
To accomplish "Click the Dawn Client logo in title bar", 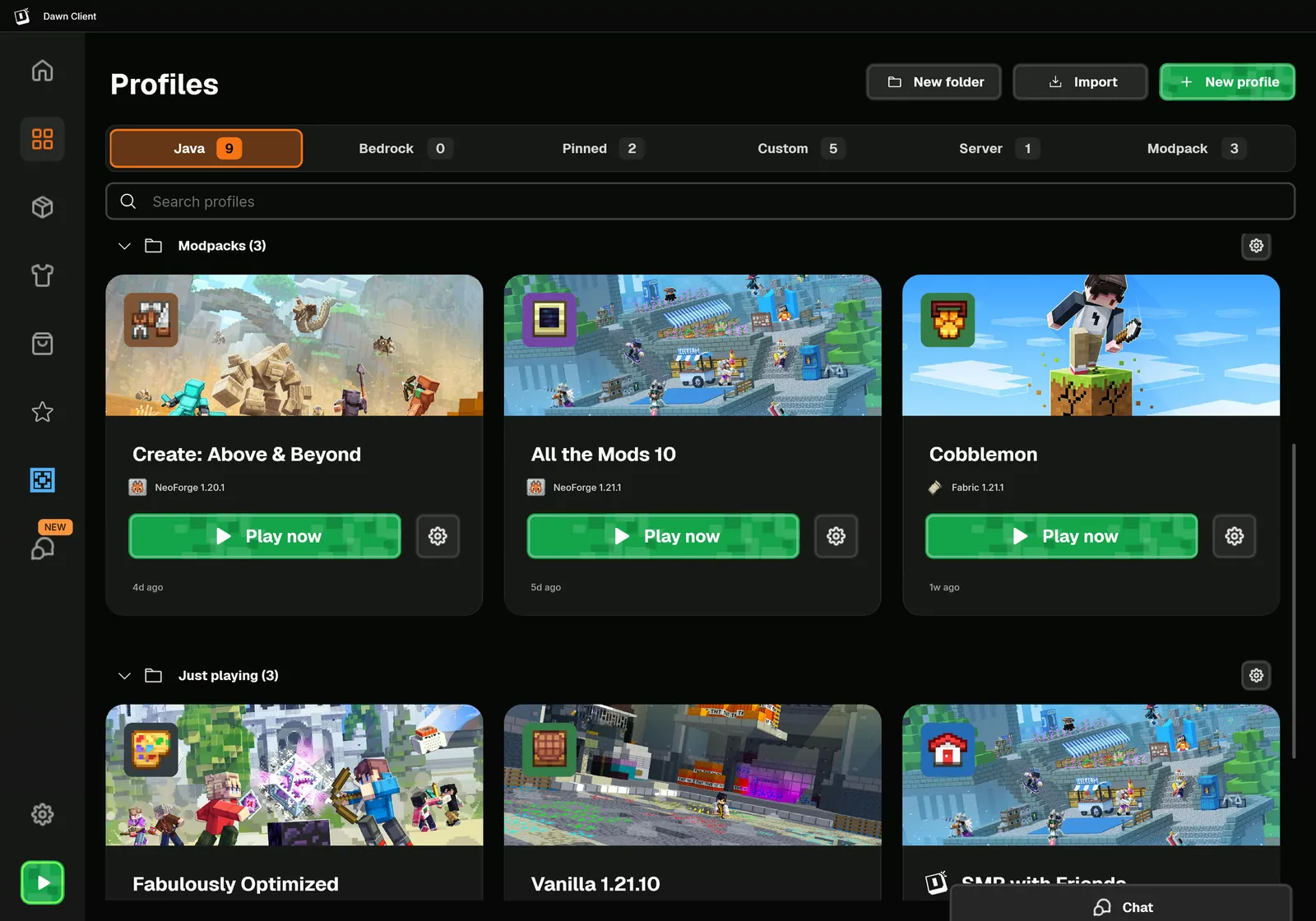I will click(22, 16).
